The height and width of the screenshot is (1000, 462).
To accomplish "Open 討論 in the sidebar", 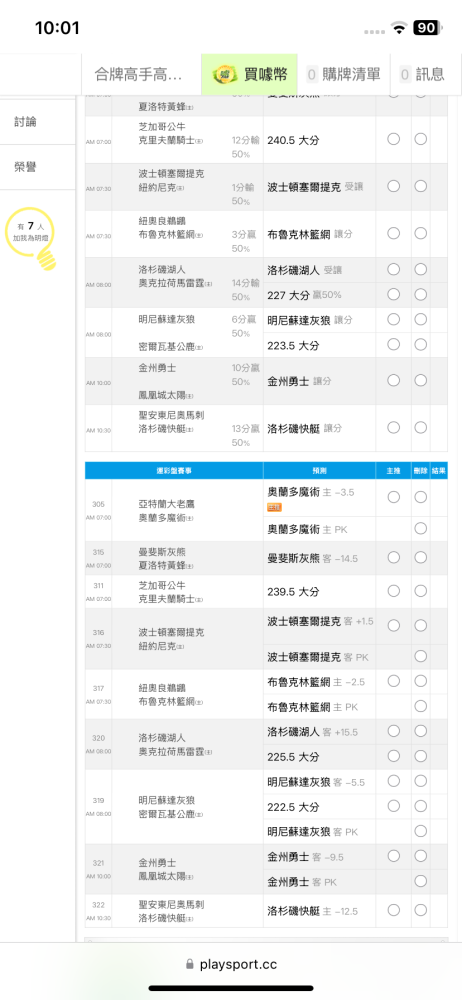I will point(26,121).
